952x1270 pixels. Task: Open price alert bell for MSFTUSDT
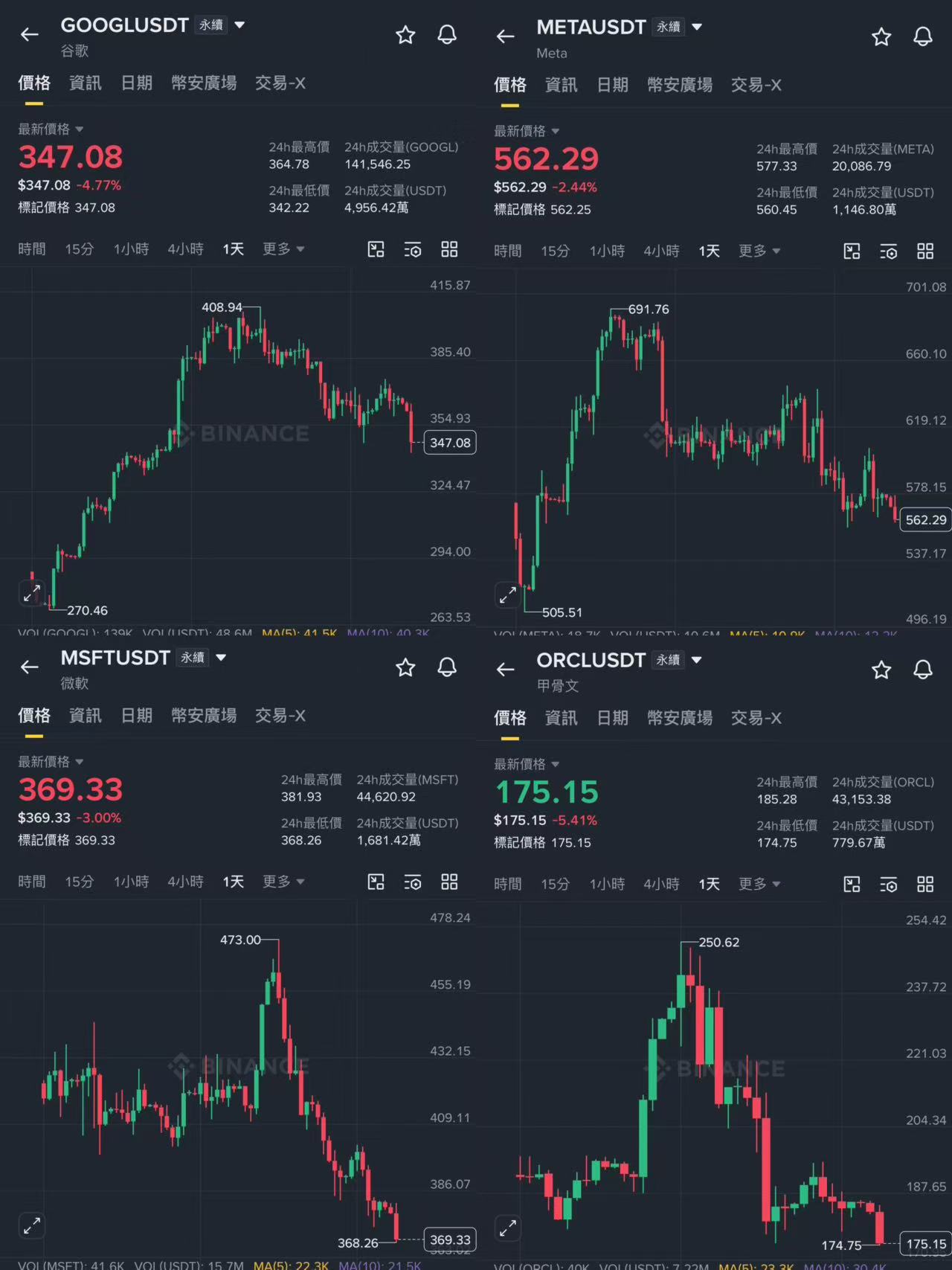tap(447, 667)
